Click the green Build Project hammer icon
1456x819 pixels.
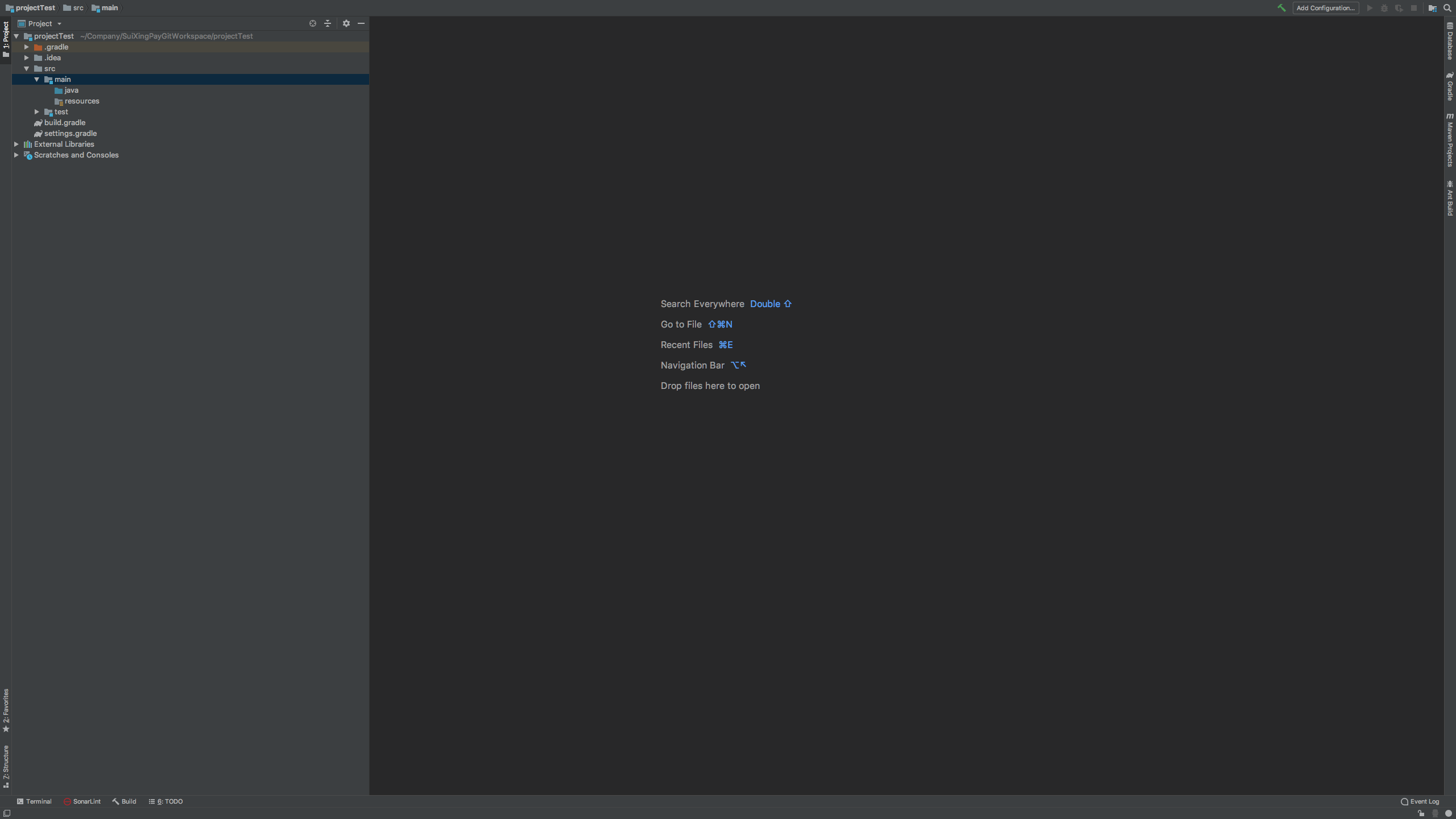pos(1281,8)
